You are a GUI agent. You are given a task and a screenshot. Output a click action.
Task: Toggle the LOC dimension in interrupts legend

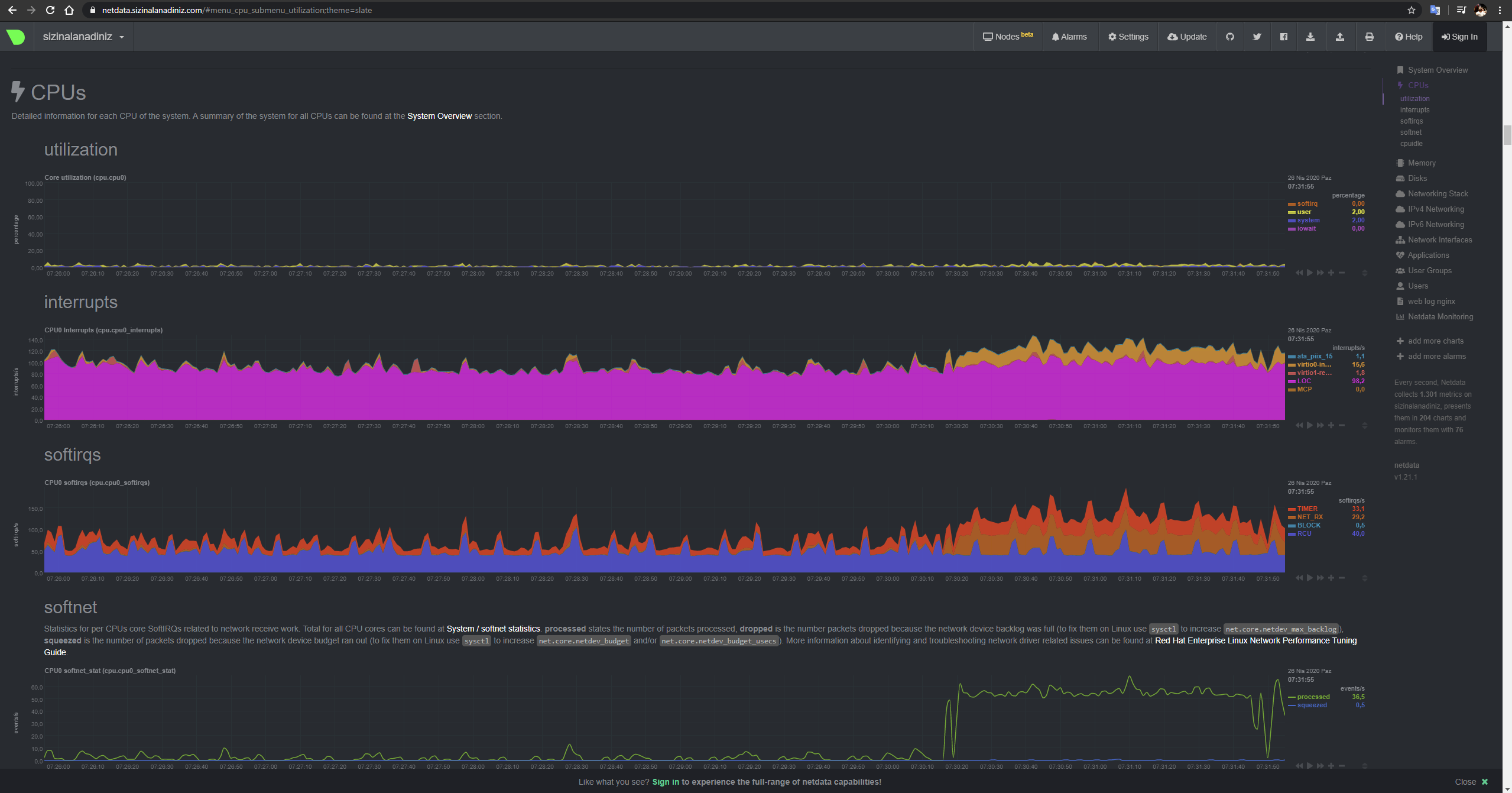coord(1304,381)
